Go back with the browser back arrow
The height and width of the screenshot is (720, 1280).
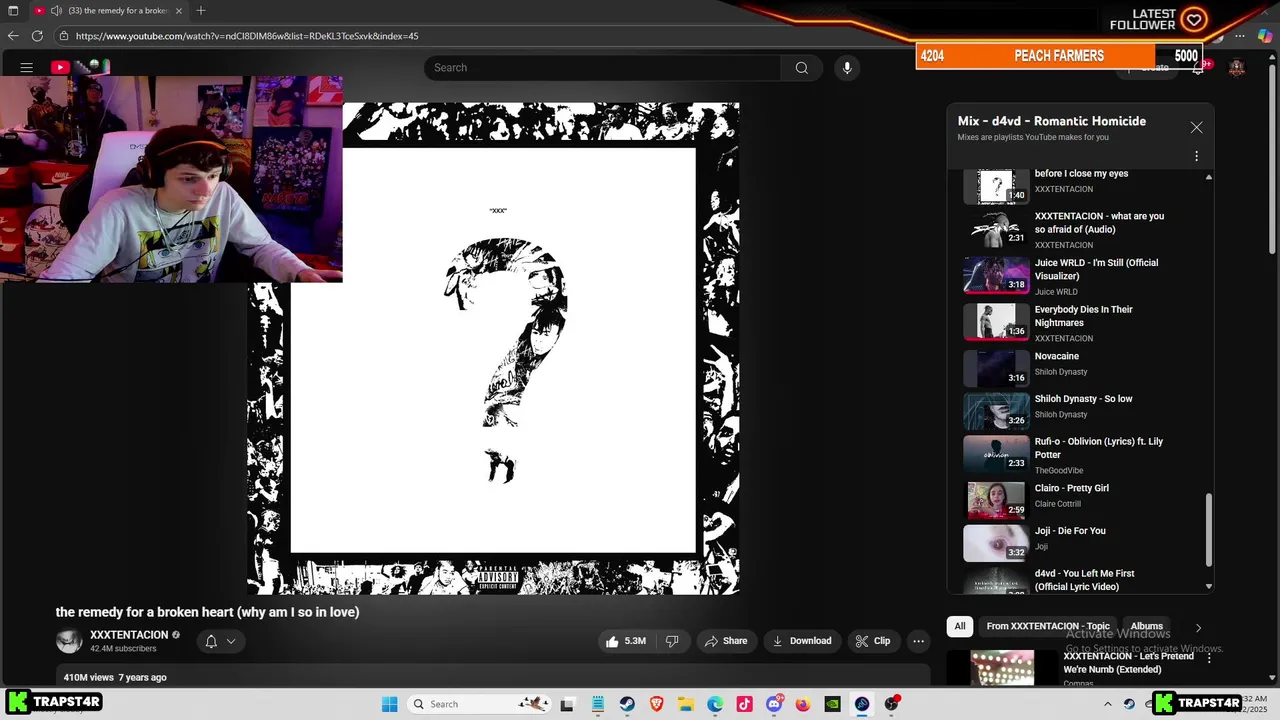point(13,36)
